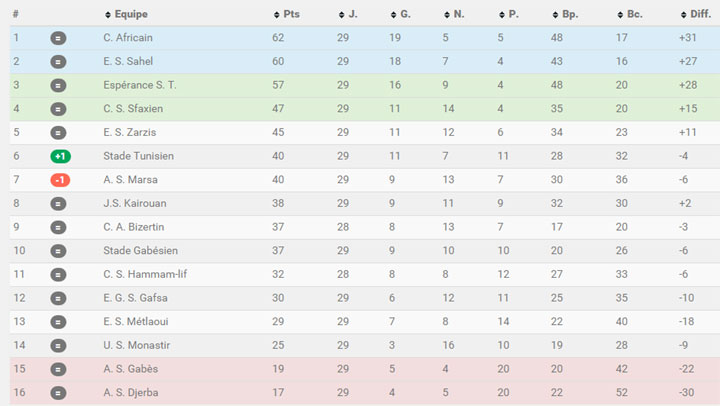This screenshot has width=720, height=406.
Task: Sort by matches played J. header
Action: [x=348, y=14]
